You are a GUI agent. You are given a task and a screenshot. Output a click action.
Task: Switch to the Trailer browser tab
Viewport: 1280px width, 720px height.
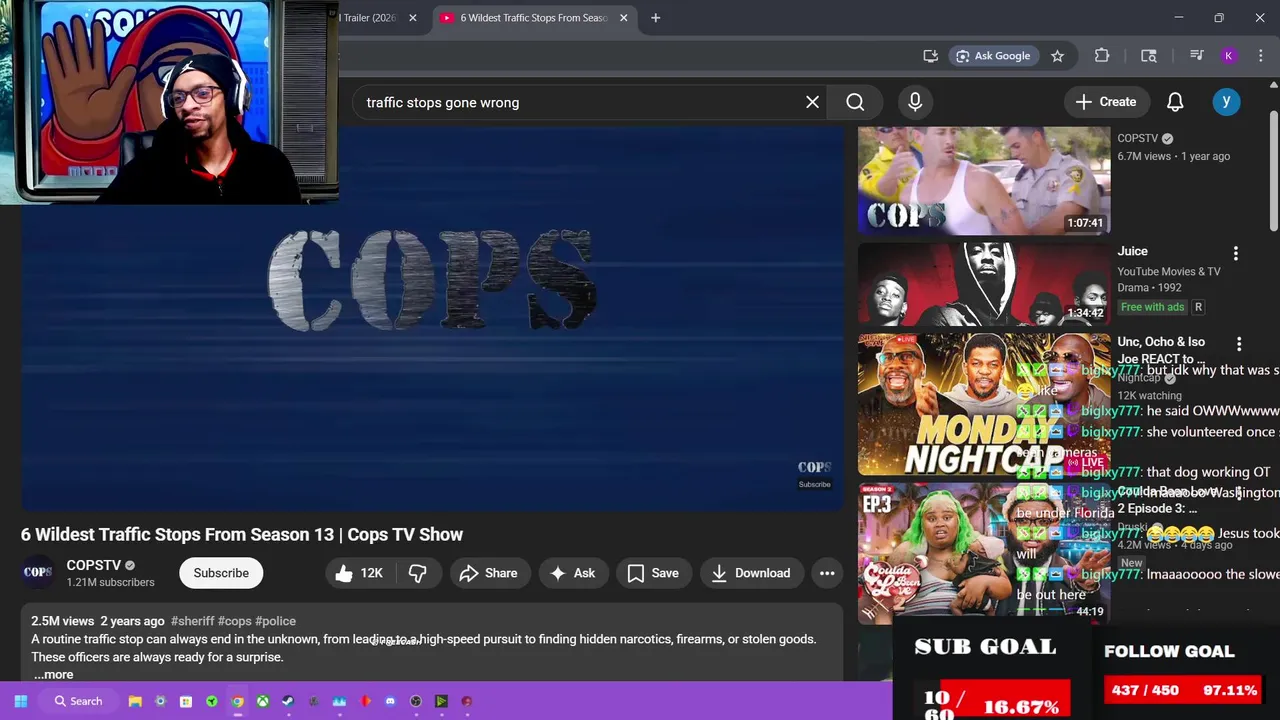(368, 18)
